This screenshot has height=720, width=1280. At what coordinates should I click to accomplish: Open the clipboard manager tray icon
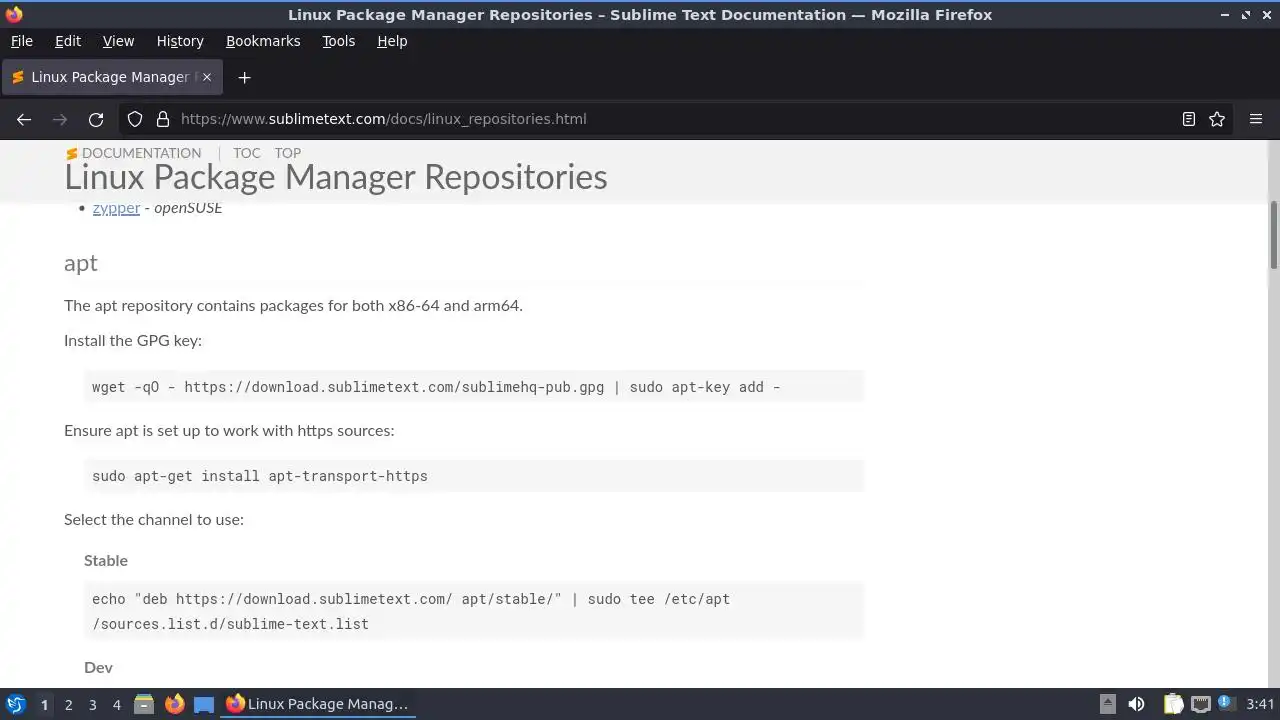(1173, 704)
